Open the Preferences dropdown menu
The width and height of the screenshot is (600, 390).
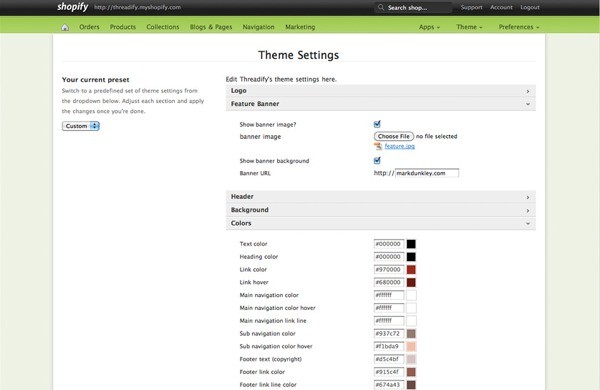pos(519,27)
